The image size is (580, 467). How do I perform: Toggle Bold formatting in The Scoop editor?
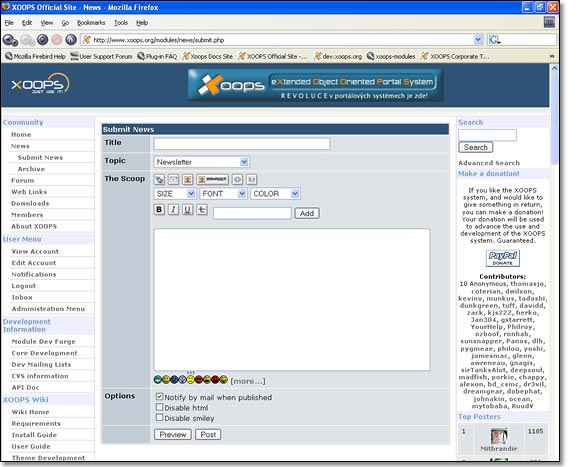coord(159,210)
